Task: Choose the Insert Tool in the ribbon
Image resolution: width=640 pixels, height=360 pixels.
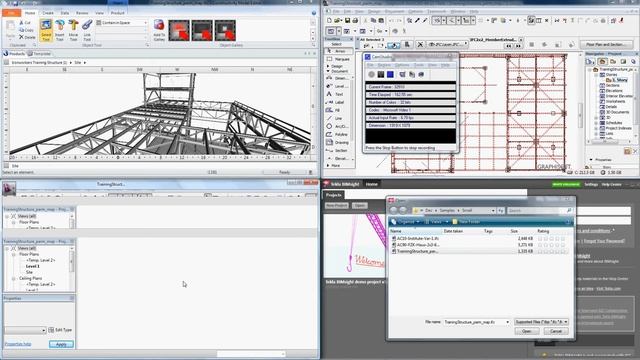Action: (60, 30)
